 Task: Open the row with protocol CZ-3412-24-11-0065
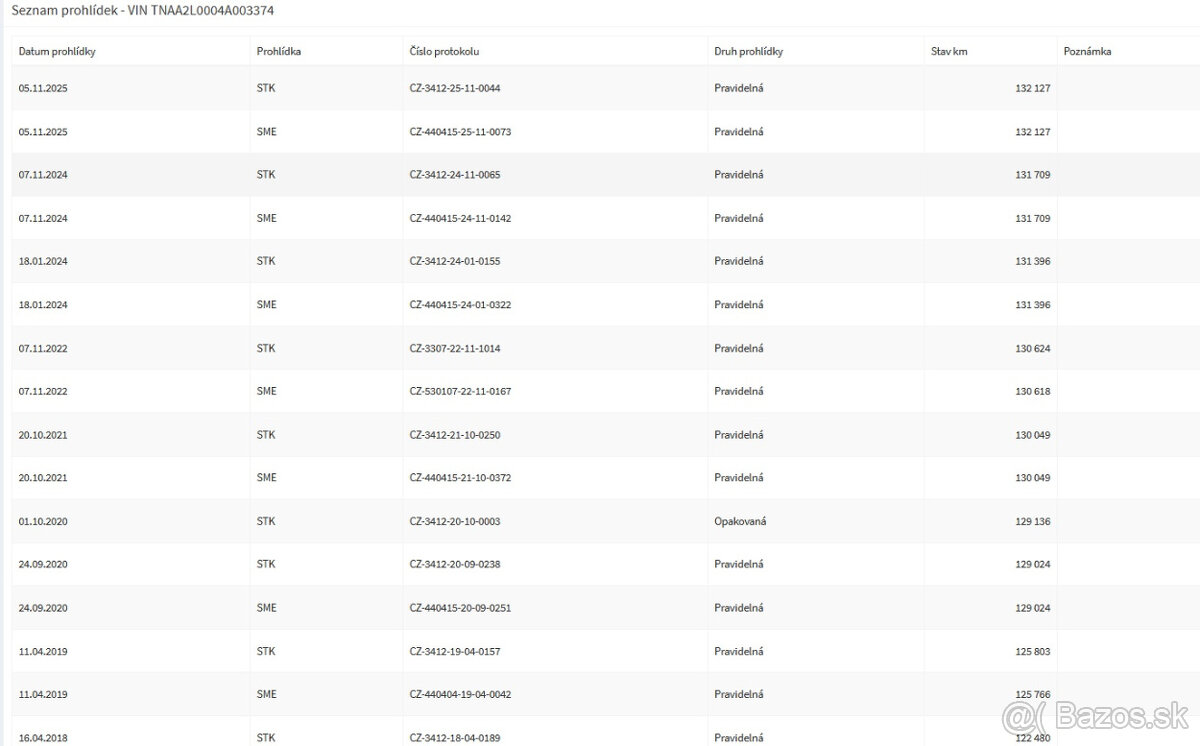pyautogui.click(x=455, y=175)
